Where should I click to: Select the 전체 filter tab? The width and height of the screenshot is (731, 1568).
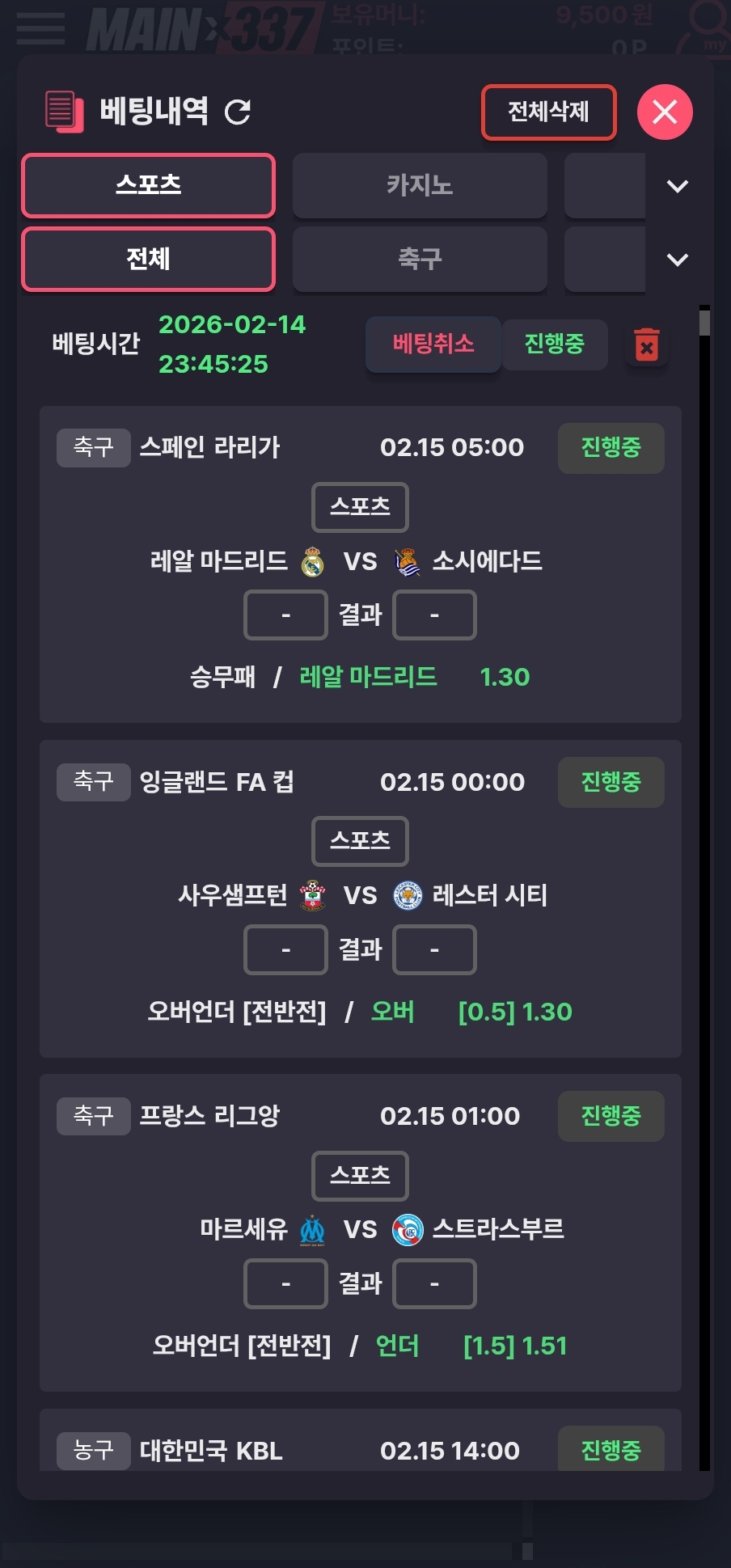(149, 260)
